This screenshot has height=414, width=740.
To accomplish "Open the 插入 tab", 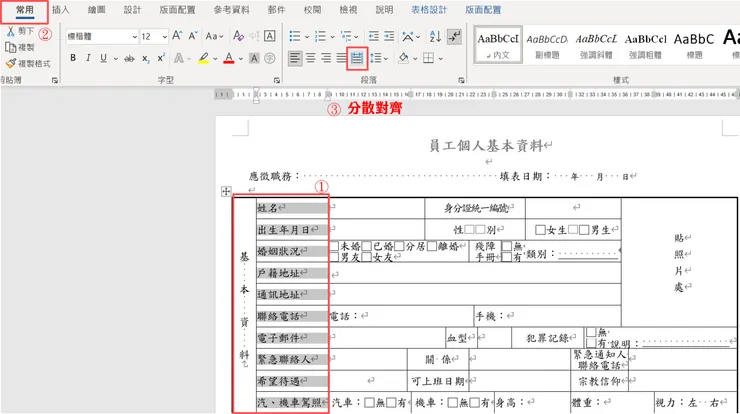I will [x=60, y=10].
